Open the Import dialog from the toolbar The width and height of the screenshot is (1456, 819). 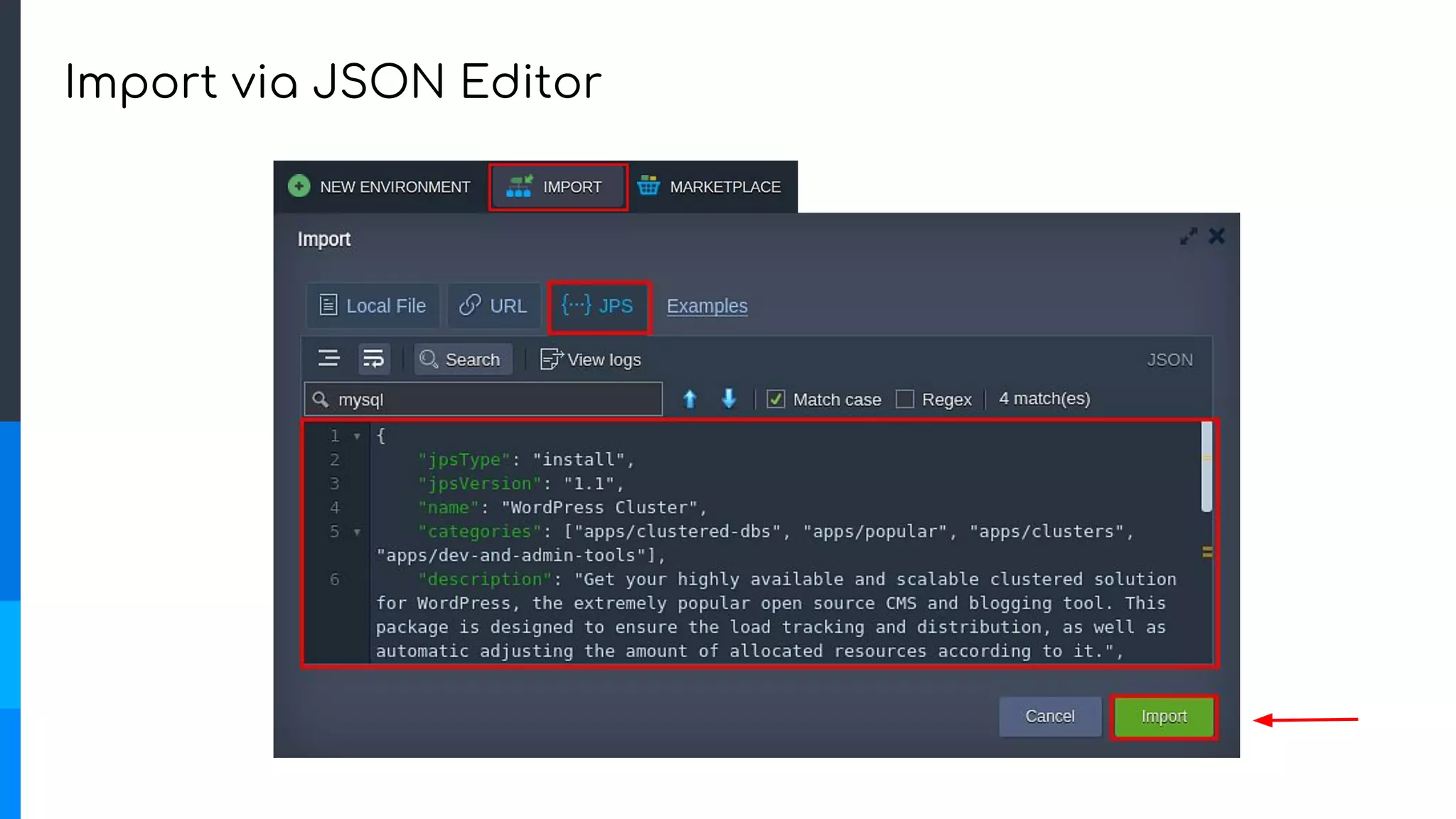click(x=558, y=187)
